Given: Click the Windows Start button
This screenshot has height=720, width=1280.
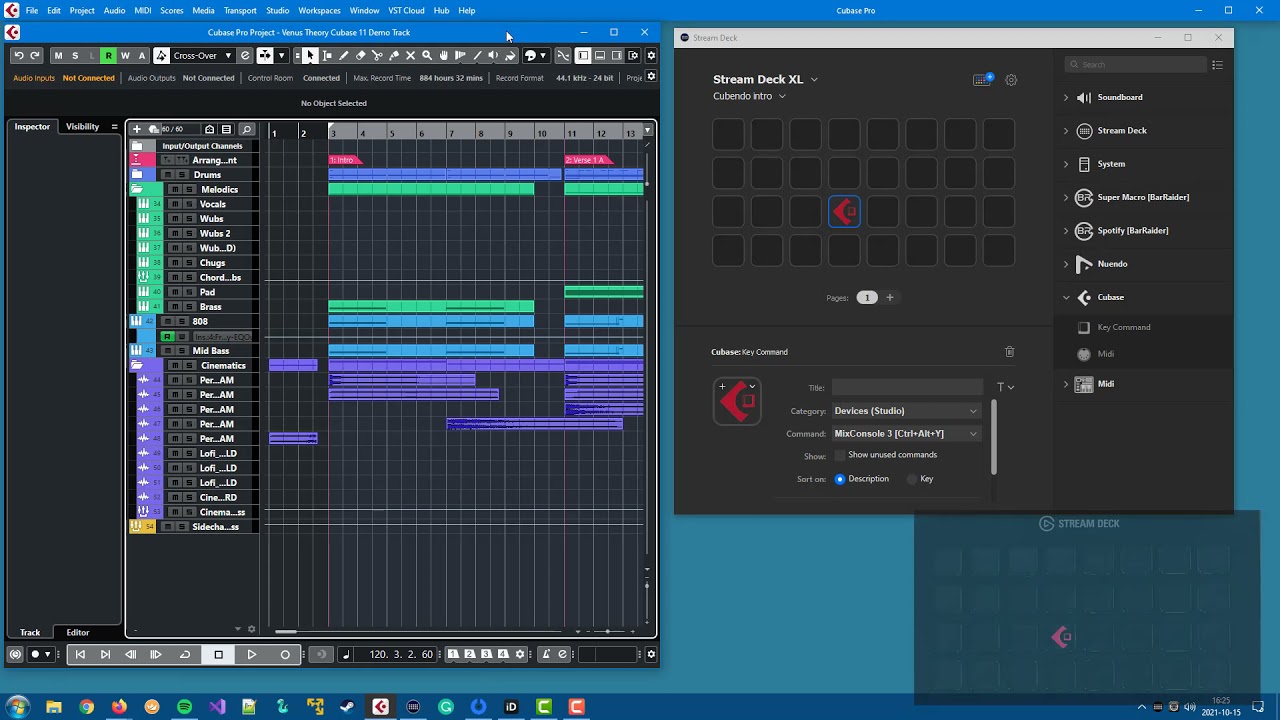Looking at the screenshot, I should [18, 707].
